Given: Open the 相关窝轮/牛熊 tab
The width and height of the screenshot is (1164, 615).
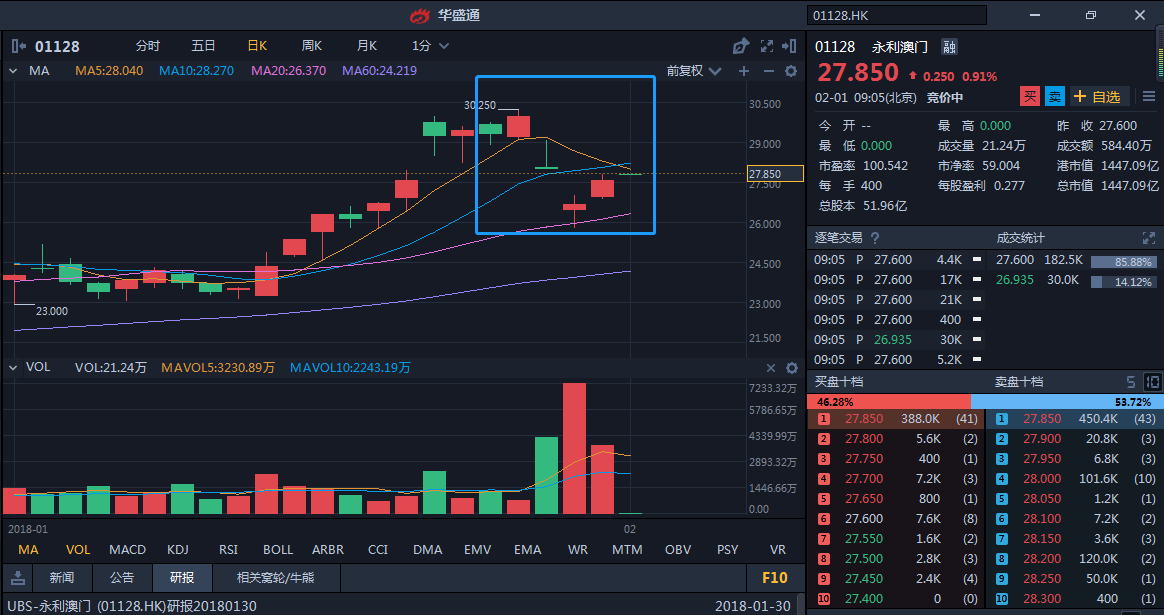Looking at the screenshot, I should 275,578.
